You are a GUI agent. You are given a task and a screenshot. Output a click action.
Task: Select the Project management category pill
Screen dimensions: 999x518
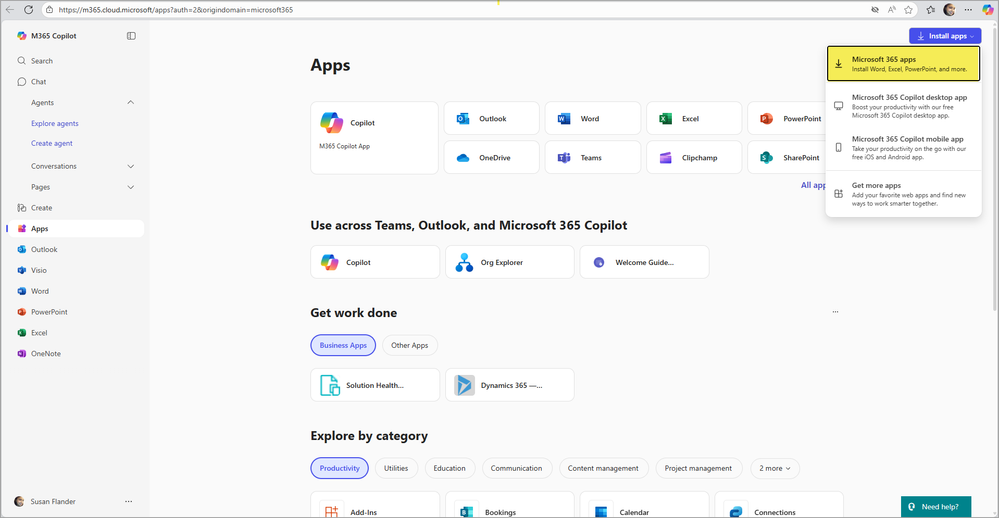click(699, 468)
